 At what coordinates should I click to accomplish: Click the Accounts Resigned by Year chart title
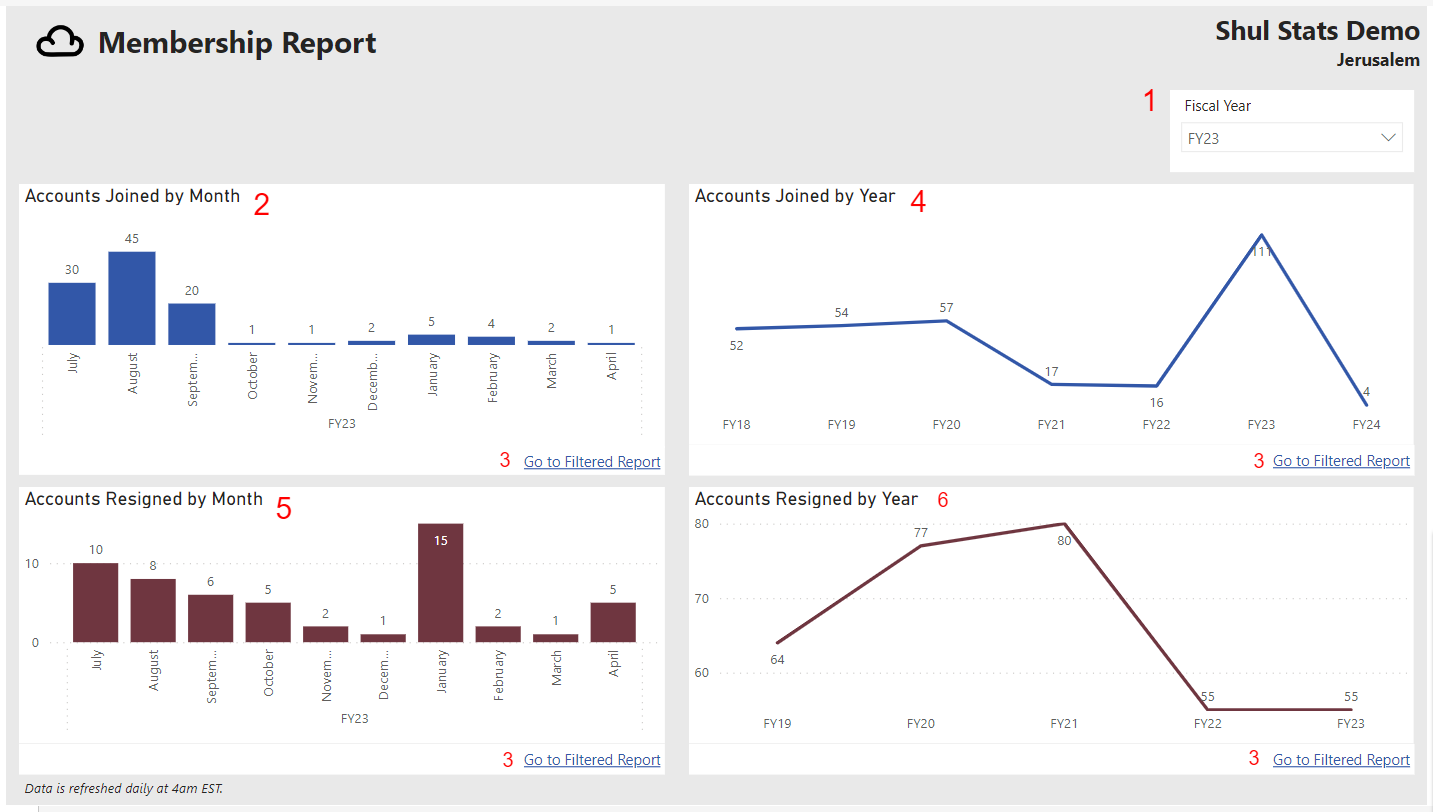(x=804, y=498)
